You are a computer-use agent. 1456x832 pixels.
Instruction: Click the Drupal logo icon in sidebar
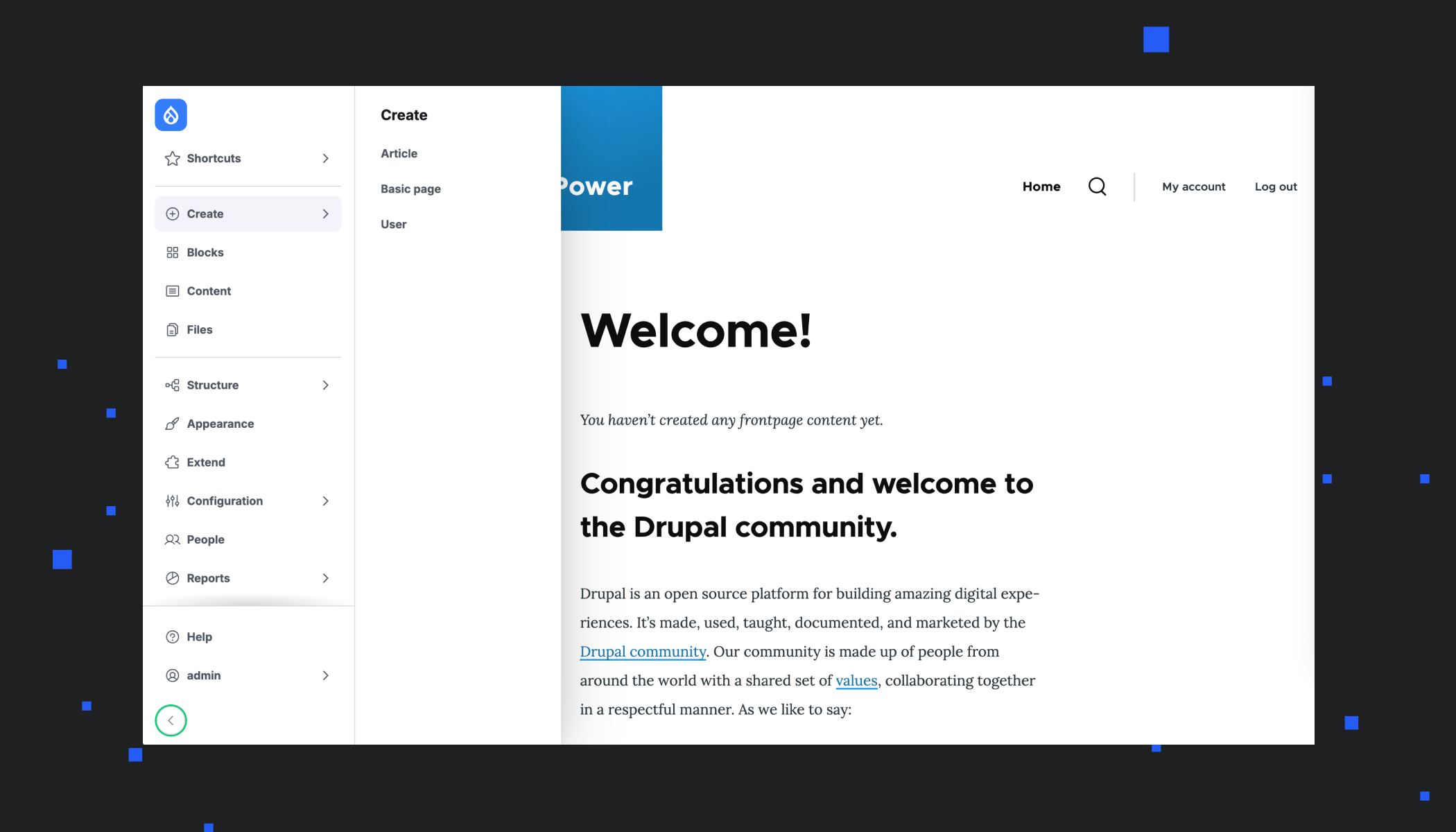click(171, 114)
